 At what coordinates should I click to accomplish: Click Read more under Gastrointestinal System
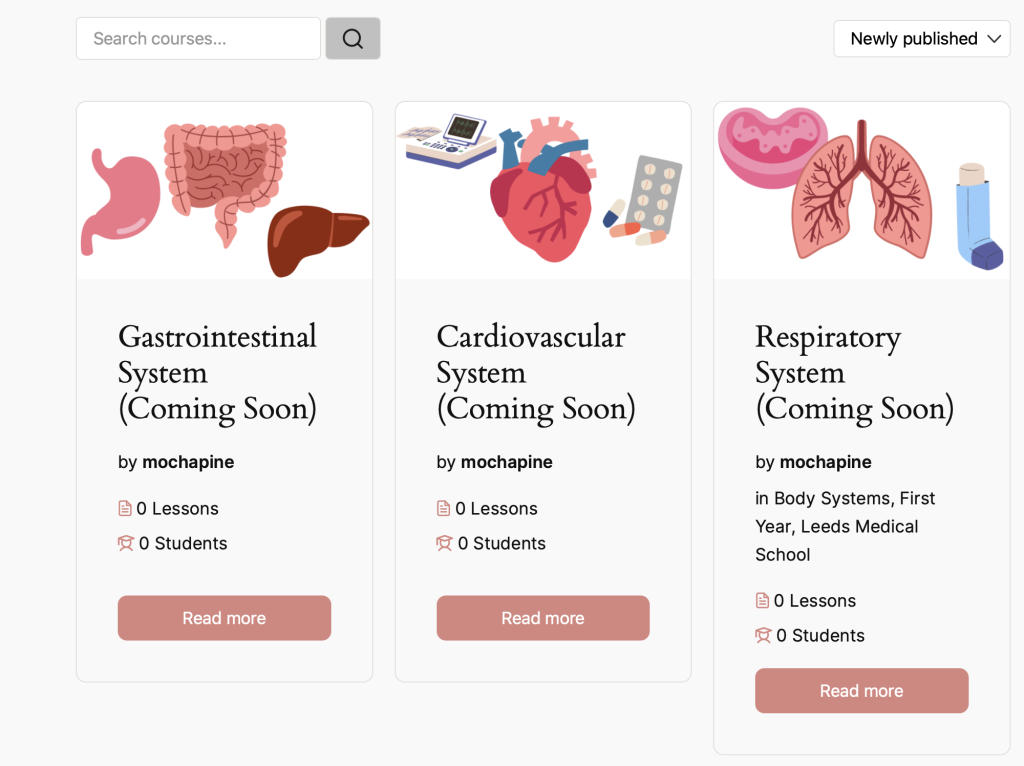pyautogui.click(x=224, y=618)
